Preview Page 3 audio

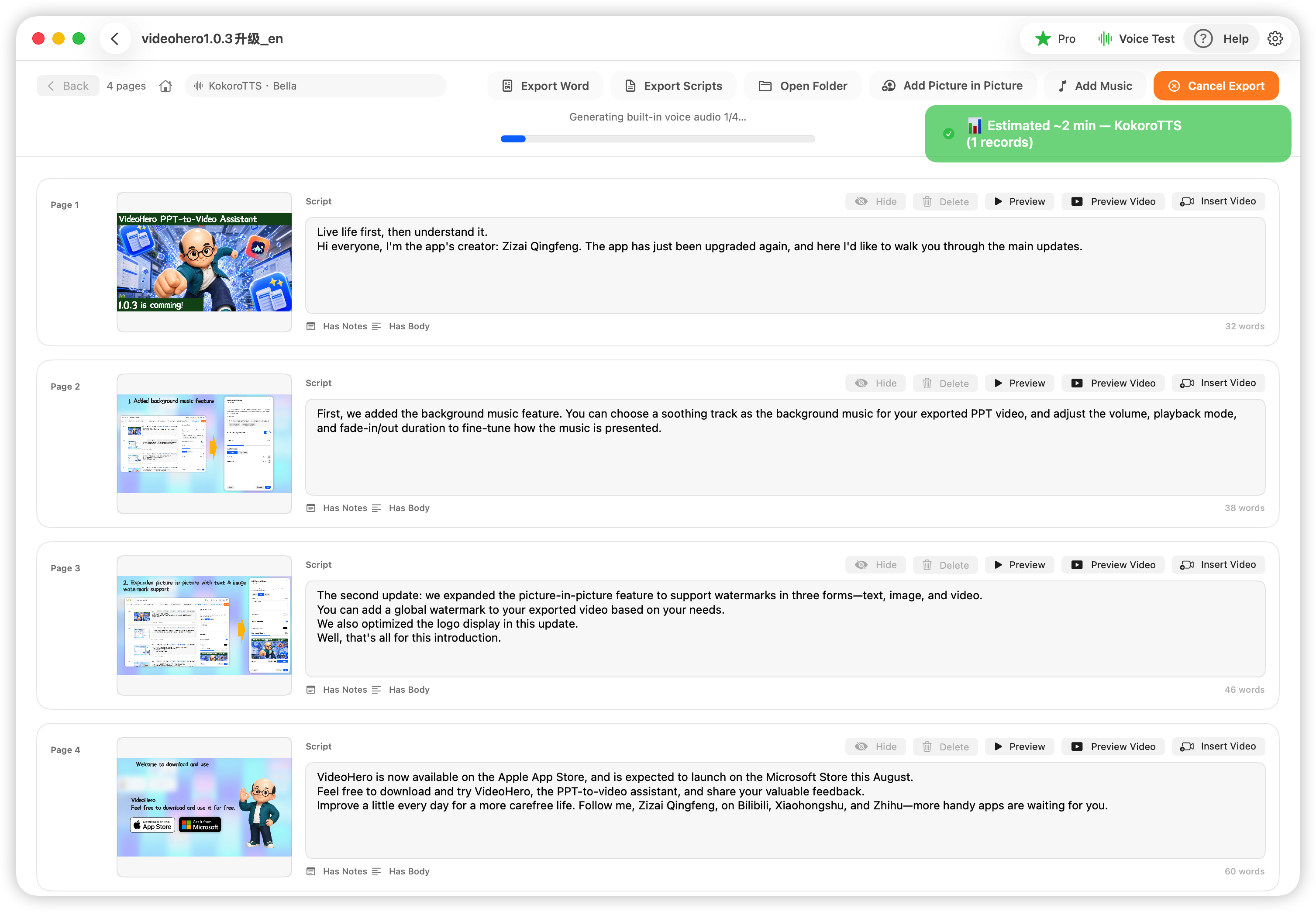click(x=1020, y=565)
